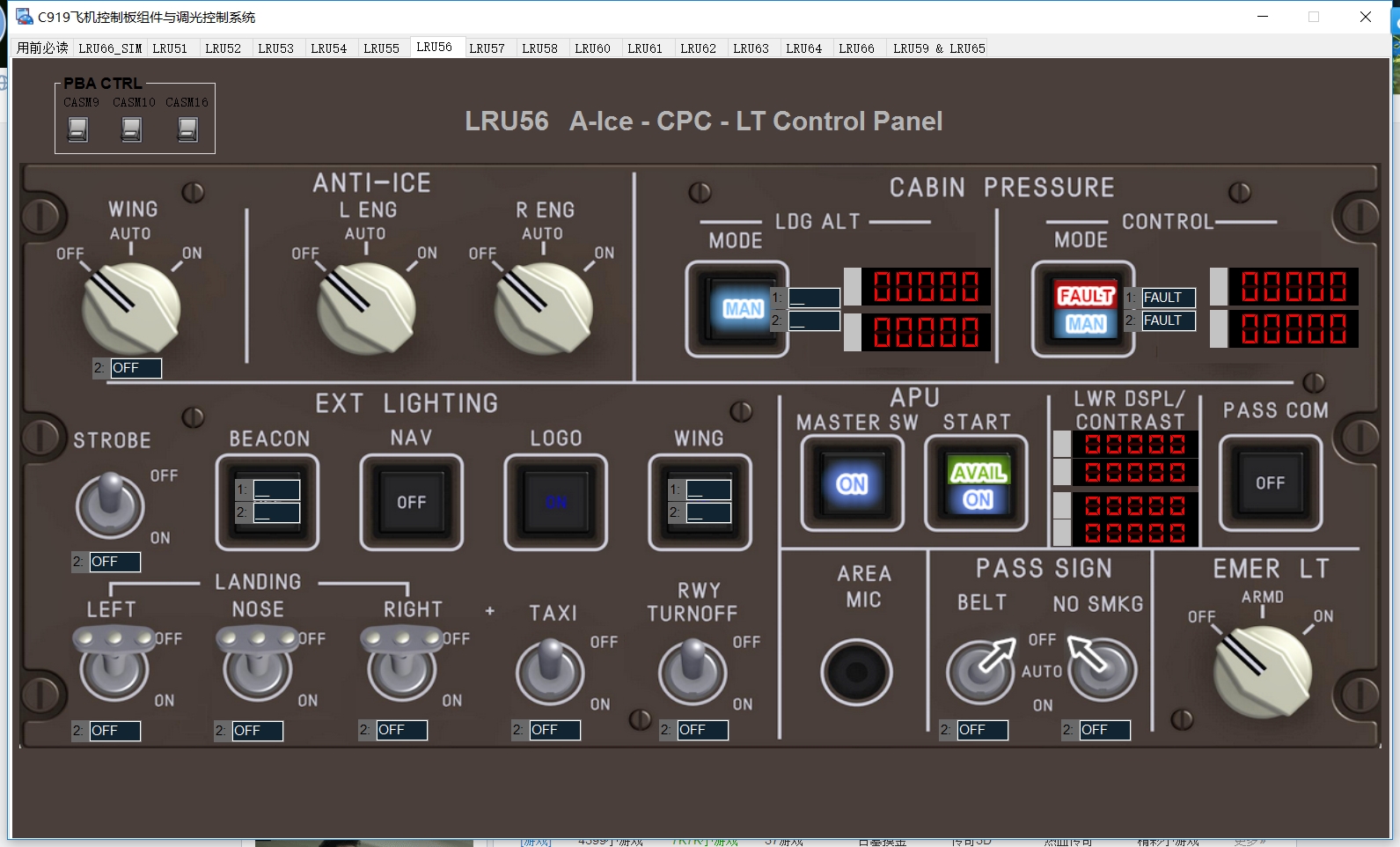The width and height of the screenshot is (1400, 847).
Task: Minimize the C919 control panel window
Action: tap(1263, 17)
